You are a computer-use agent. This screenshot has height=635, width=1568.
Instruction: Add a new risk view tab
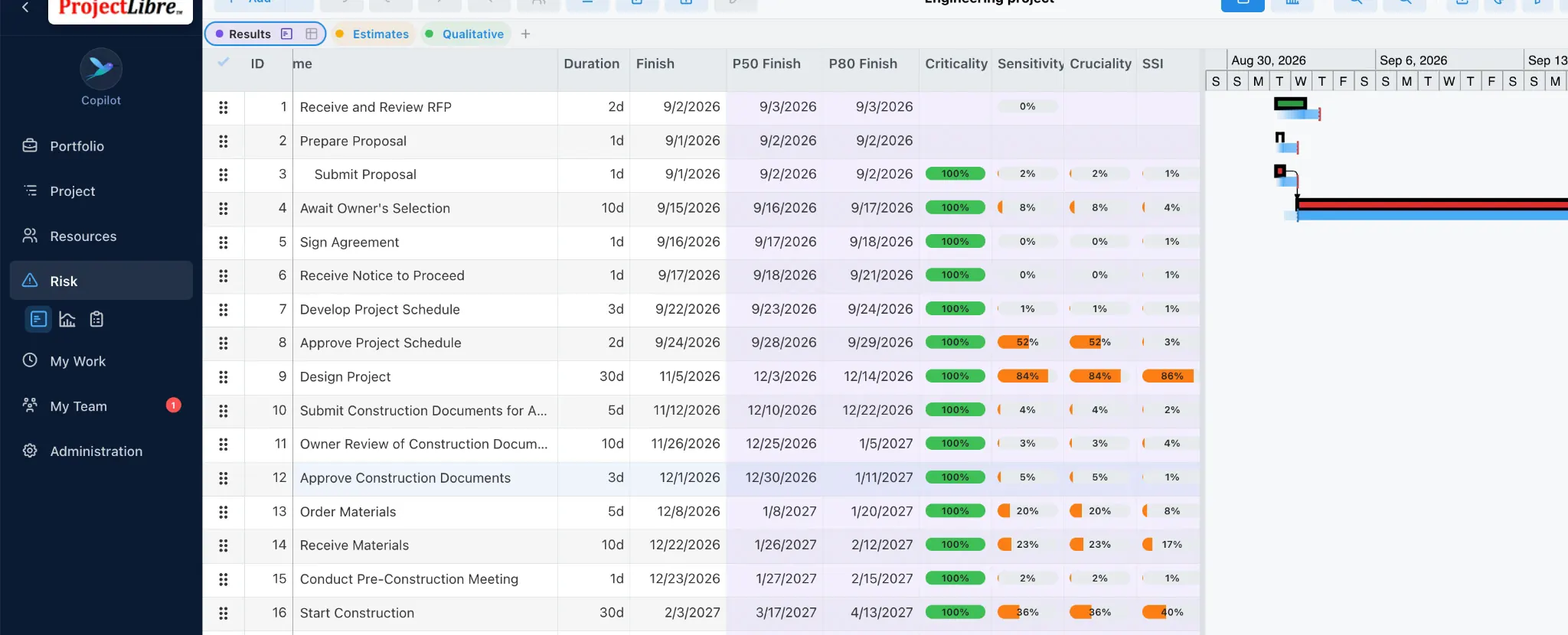click(525, 34)
